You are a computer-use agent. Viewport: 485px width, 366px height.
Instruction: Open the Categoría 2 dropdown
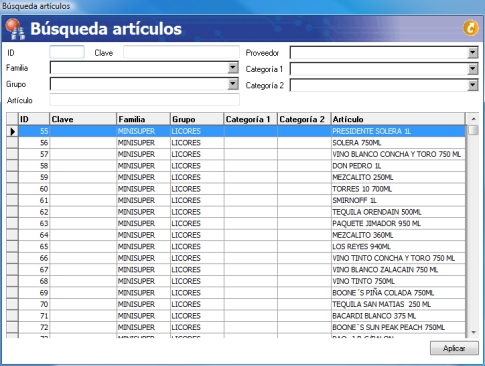(x=473, y=85)
